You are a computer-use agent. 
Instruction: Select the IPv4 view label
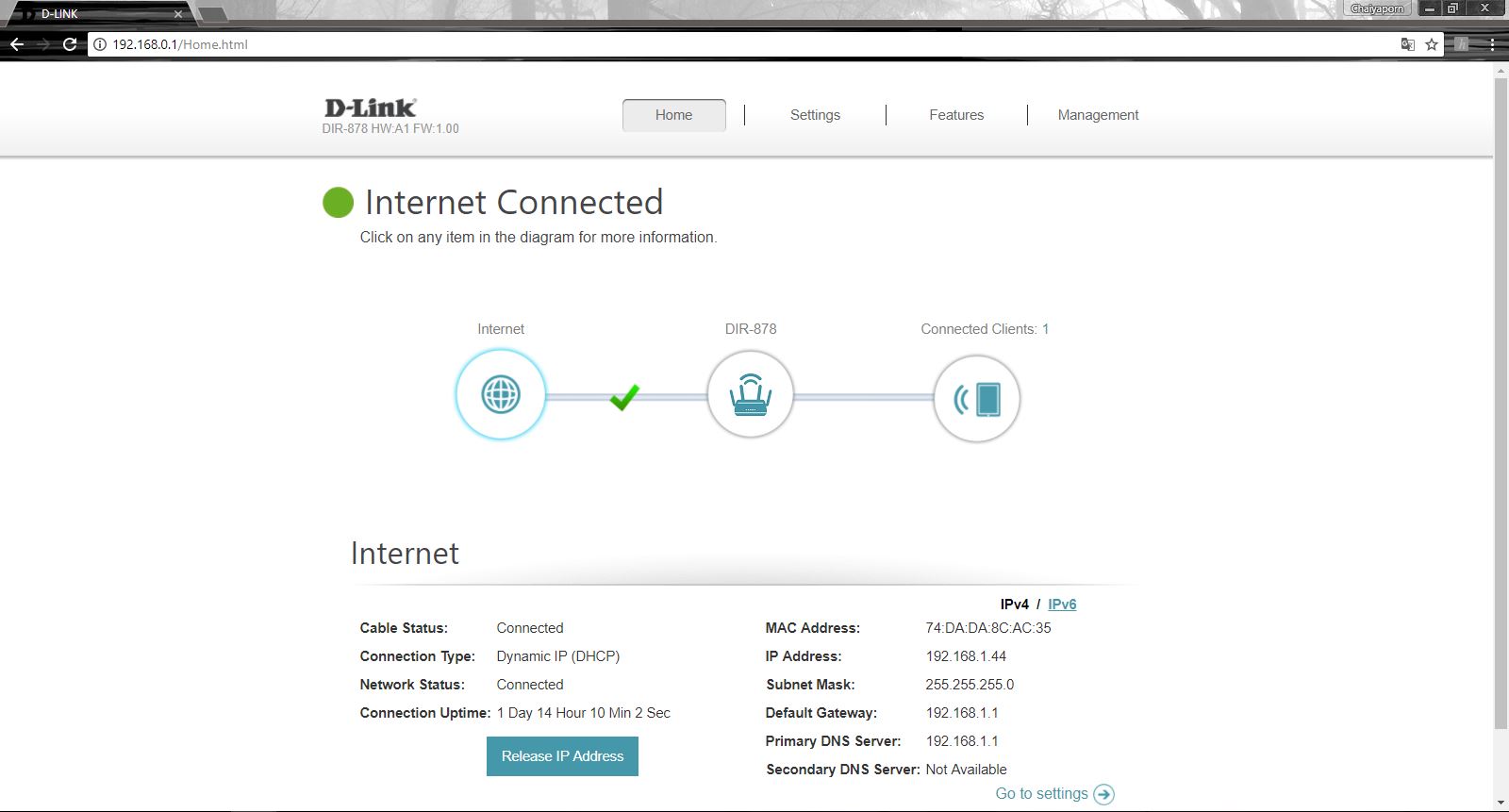(x=1015, y=605)
